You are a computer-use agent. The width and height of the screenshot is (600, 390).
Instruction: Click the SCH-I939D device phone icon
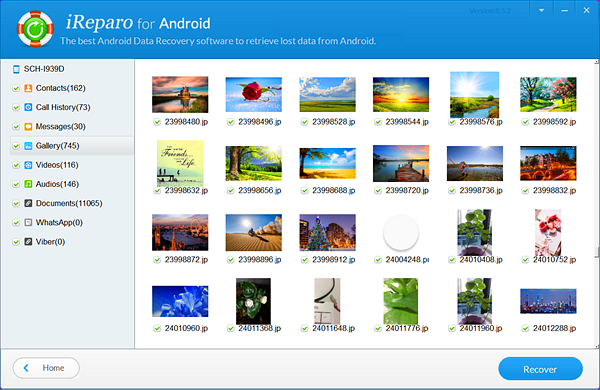(16, 69)
